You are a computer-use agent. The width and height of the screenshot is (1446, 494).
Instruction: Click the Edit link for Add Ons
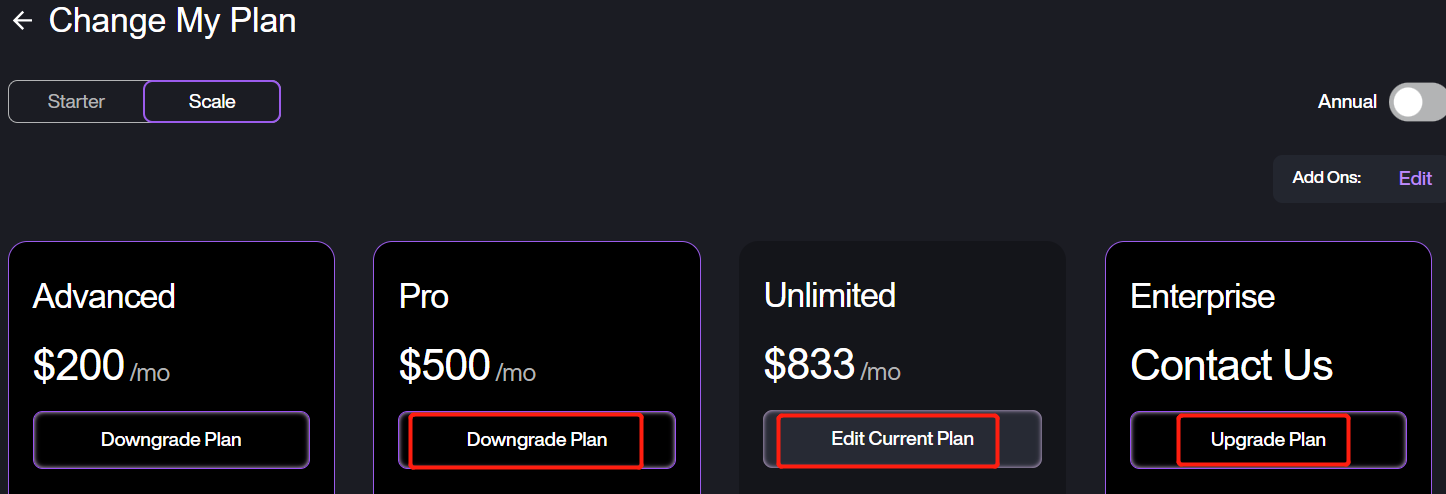click(1415, 178)
